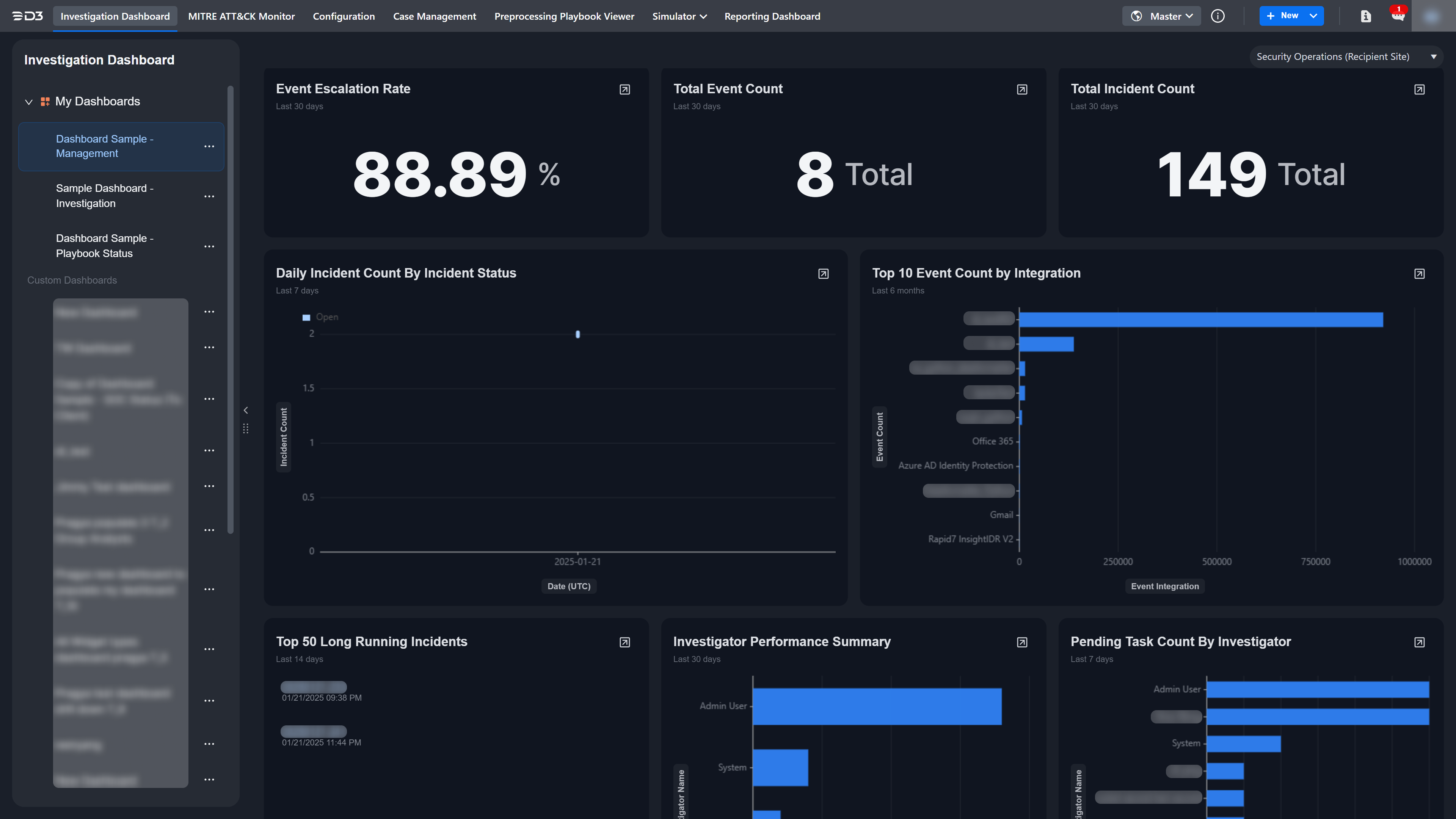Expand Event Escalation Rate widget
This screenshot has height=819, width=1456.
tap(624, 89)
